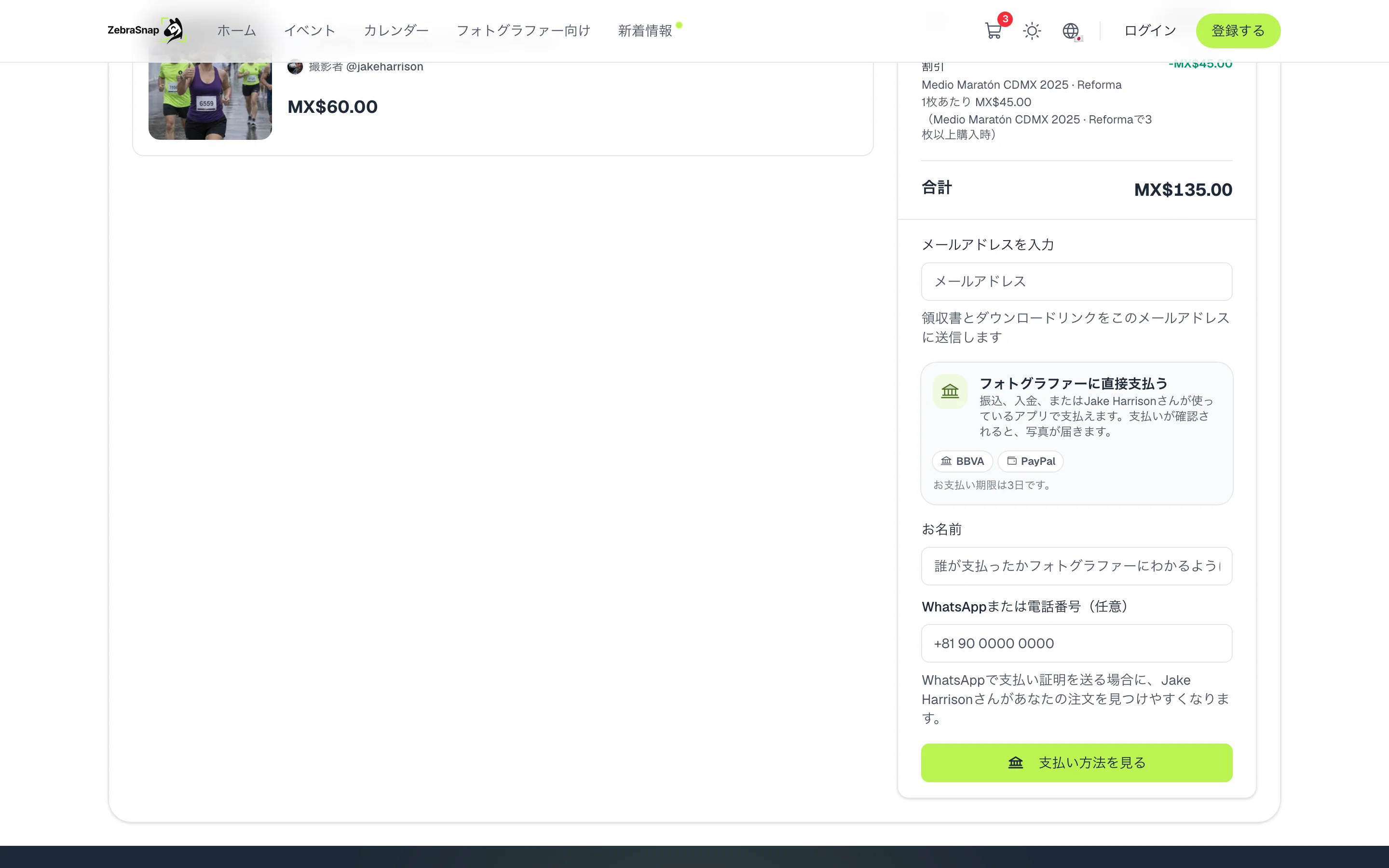Screen dimensions: 1389x868
Task: Select the BBVA payment chip
Action: tap(963, 461)
